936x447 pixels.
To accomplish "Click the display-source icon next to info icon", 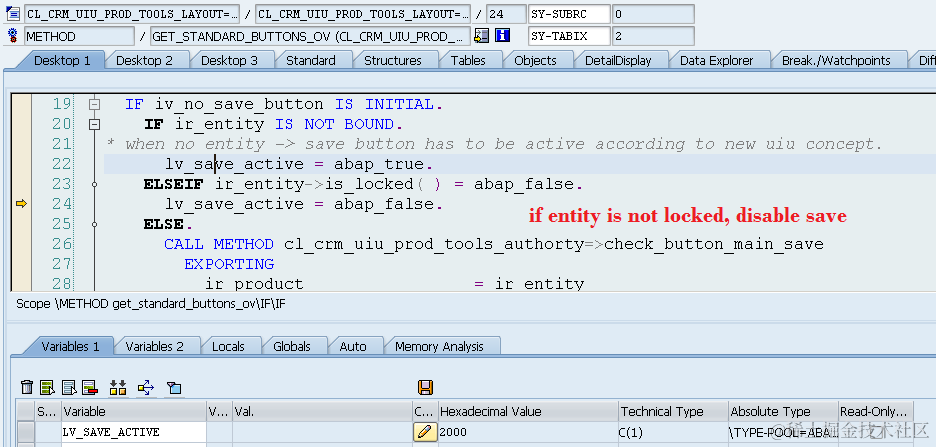I will point(481,36).
